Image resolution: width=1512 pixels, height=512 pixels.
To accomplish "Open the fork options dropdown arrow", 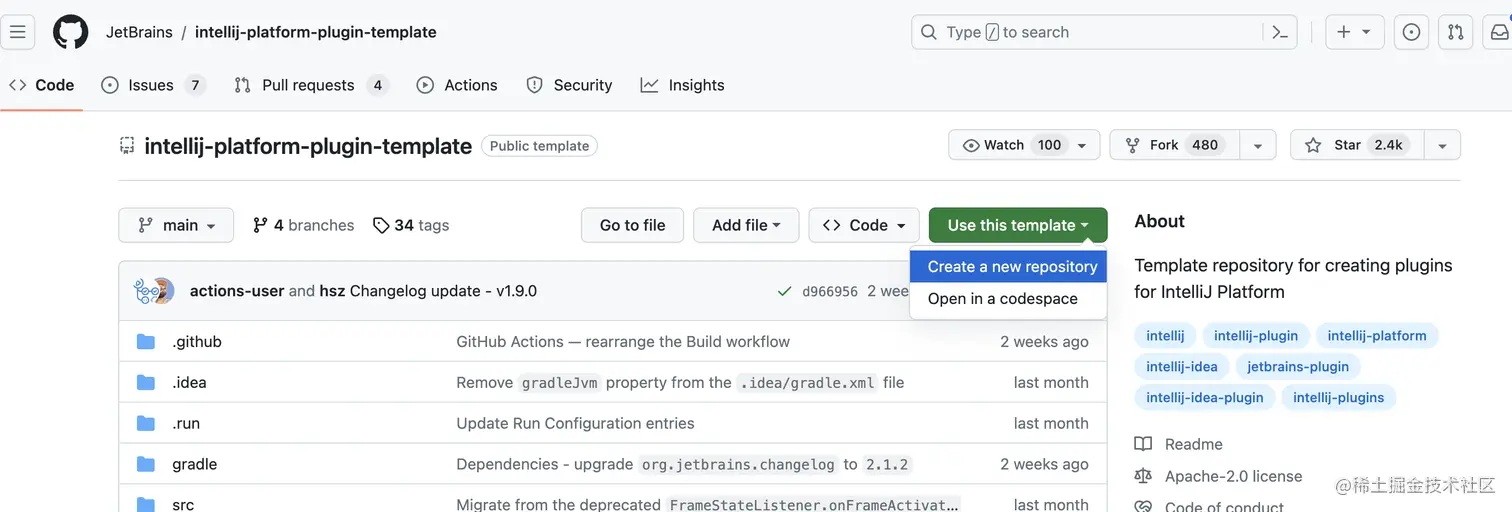I will pos(1258,145).
